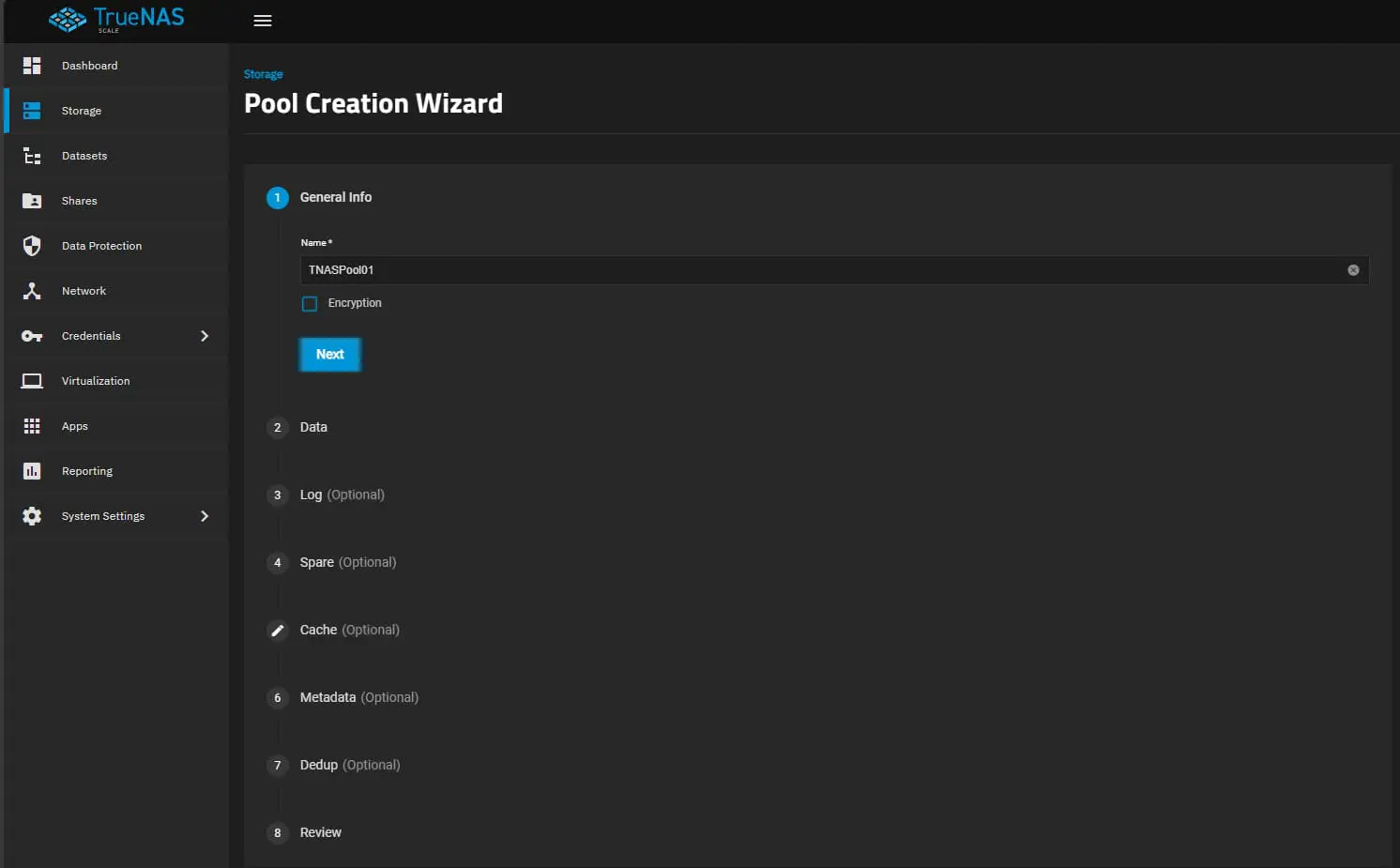Click the Network nodes icon
Screen dimensions: 1400x868
32,291
